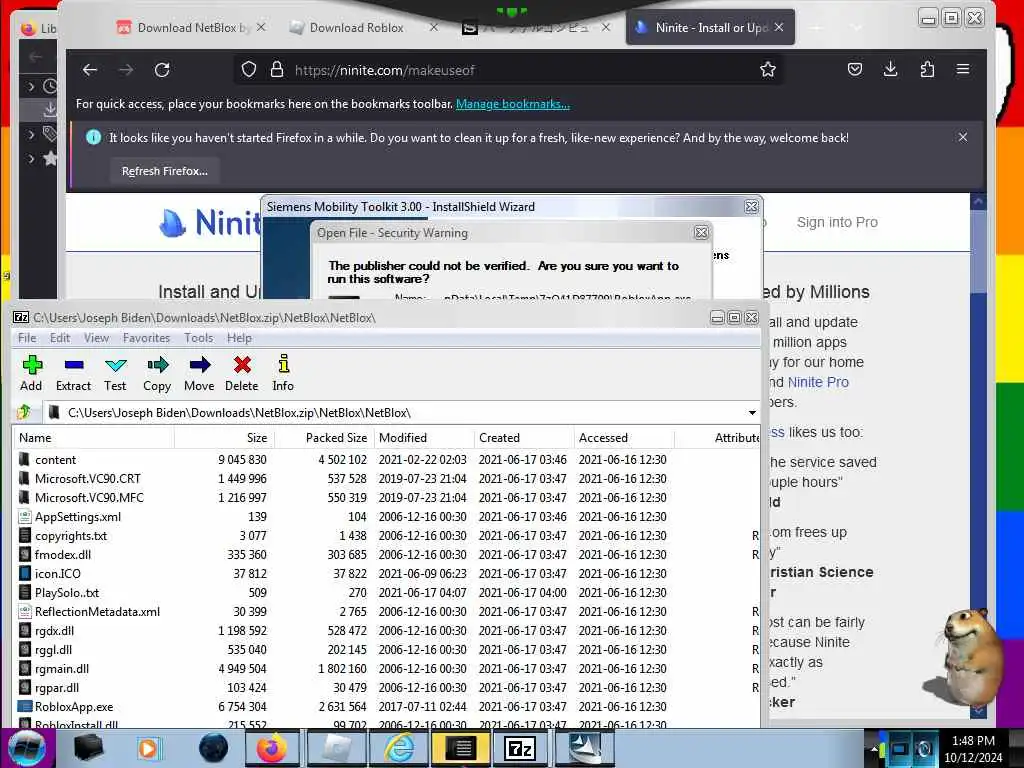Open the Ninite Pro link
1024x768 pixels.
click(x=818, y=382)
